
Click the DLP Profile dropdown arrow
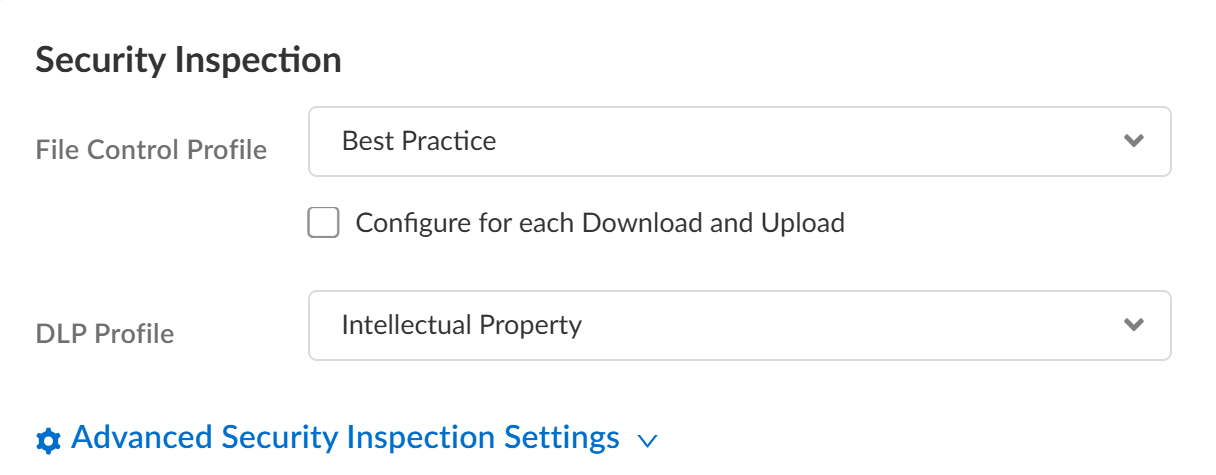[x=1133, y=325]
